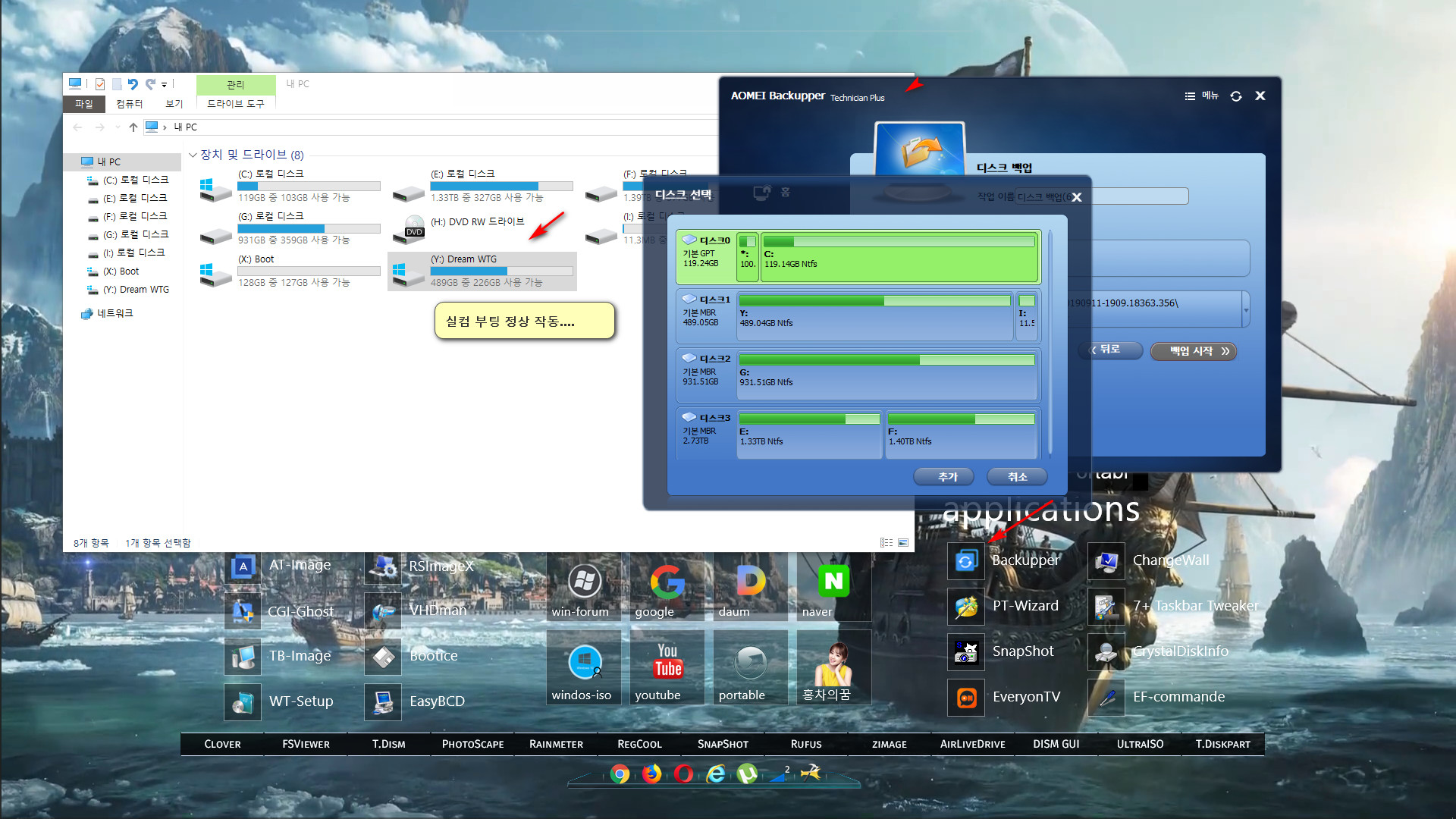The width and height of the screenshot is (1456, 819).
Task: Open CLOVER from the bottom bar
Action: tap(222, 744)
